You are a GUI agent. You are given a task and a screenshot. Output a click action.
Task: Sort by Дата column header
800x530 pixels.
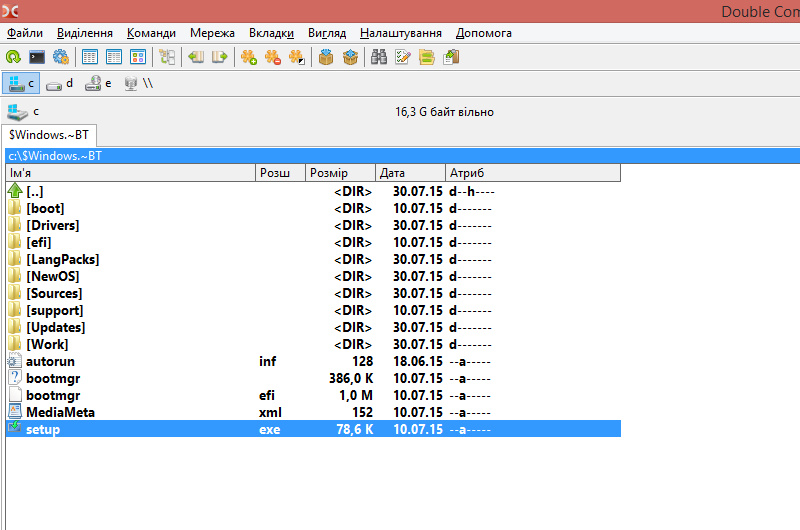[410, 173]
